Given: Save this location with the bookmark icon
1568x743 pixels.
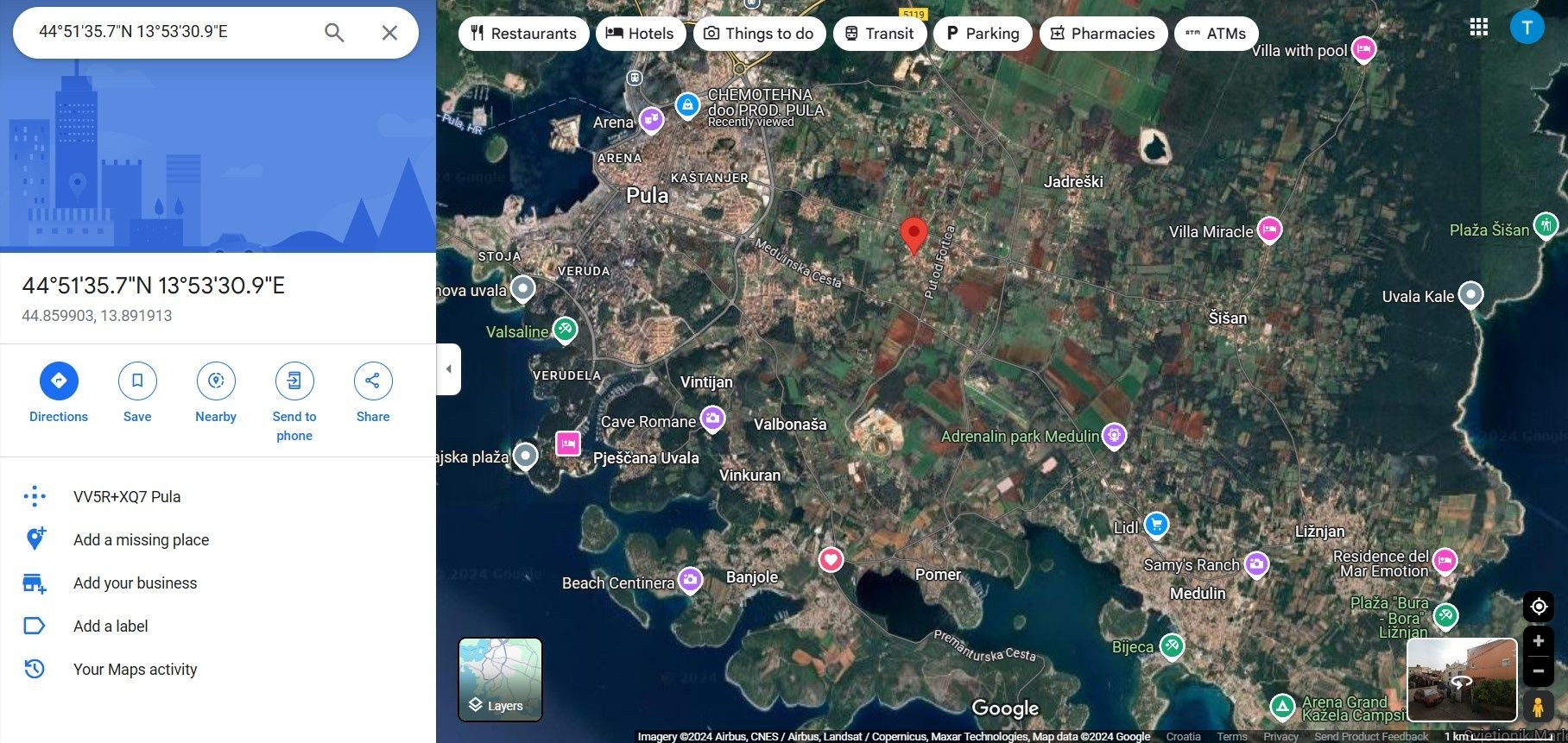Looking at the screenshot, I should [x=137, y=381].
